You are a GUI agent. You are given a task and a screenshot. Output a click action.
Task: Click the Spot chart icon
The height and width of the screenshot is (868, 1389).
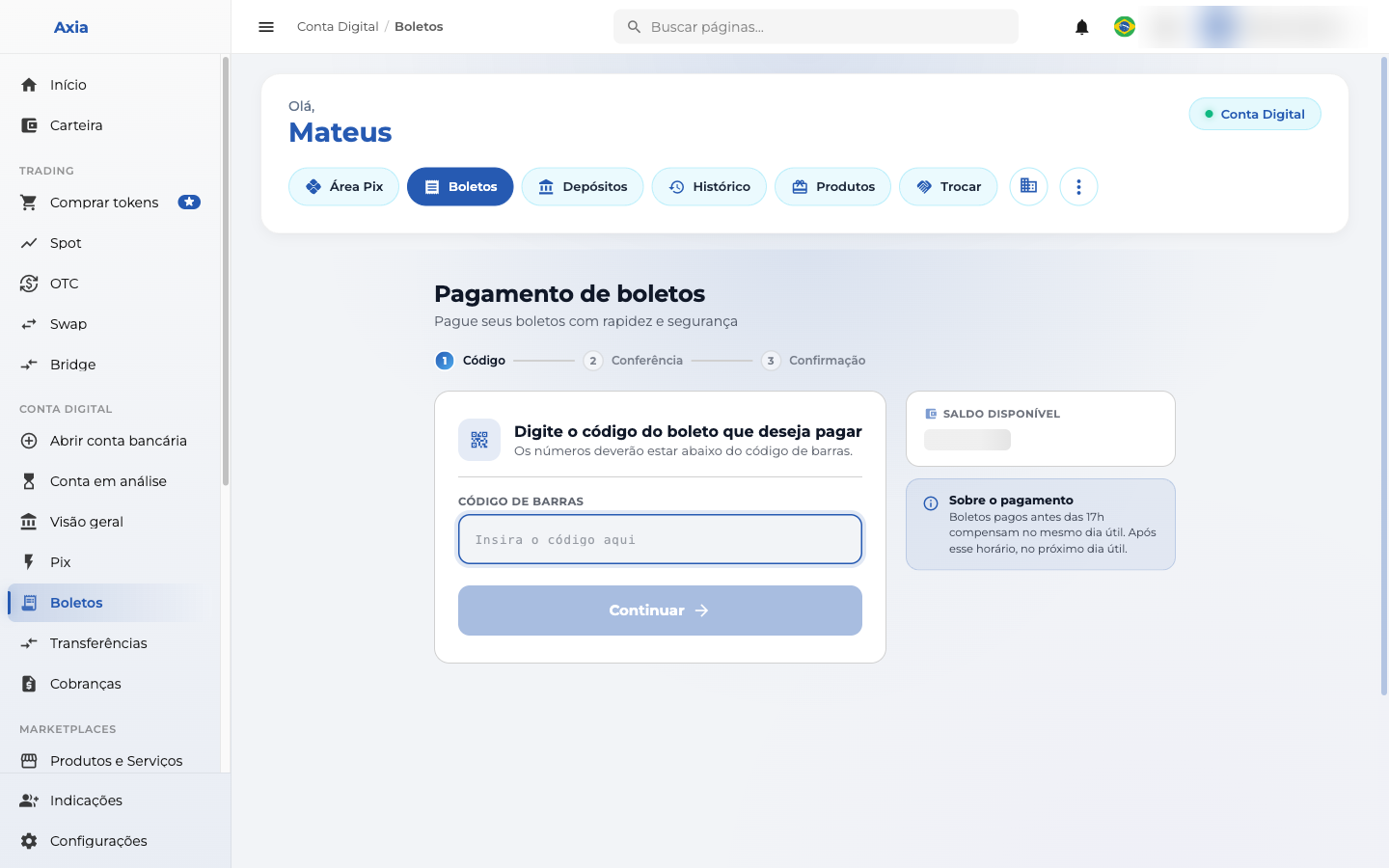click(x=29, y=243)
